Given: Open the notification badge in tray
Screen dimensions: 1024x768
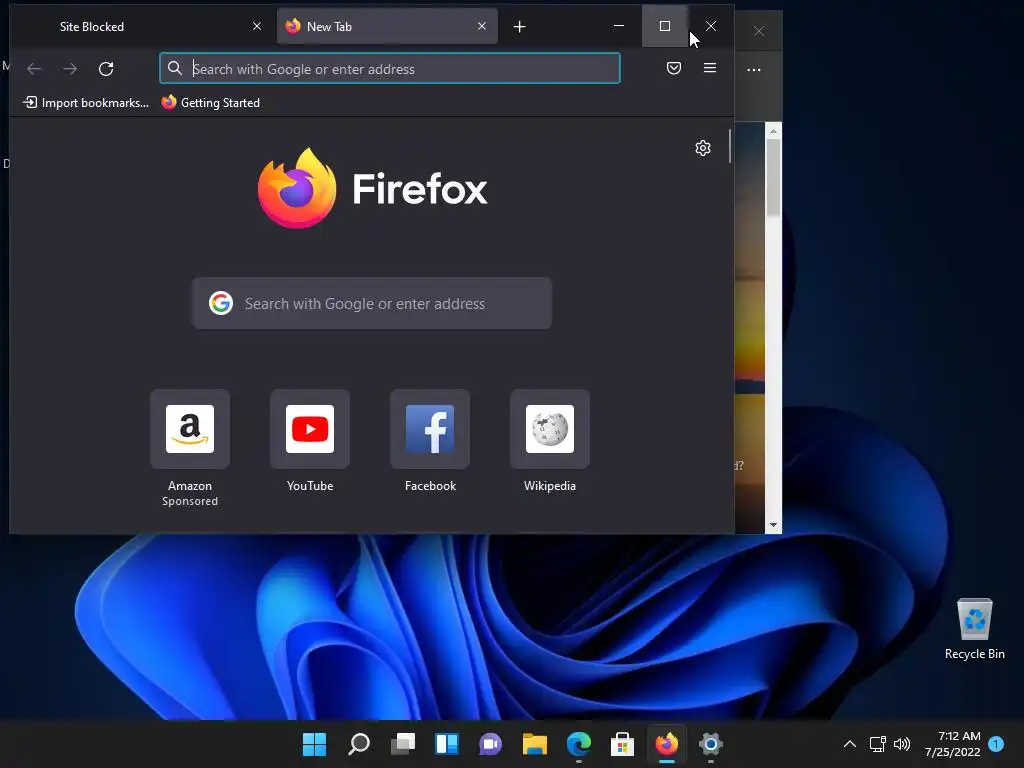Looking at the screenshot, I should click(x=996, y=744).
